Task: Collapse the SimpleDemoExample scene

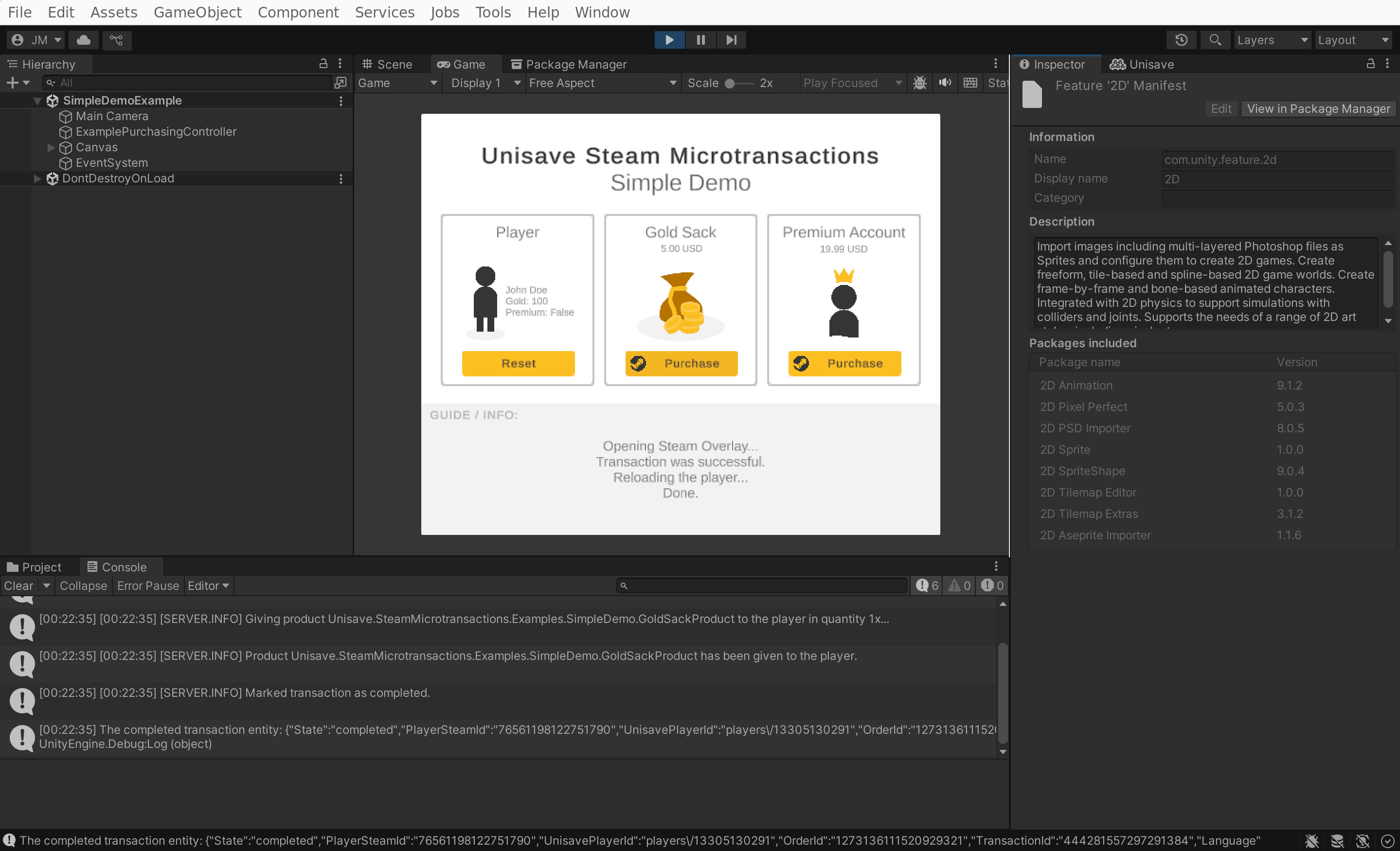Action: tap(37, 101)
